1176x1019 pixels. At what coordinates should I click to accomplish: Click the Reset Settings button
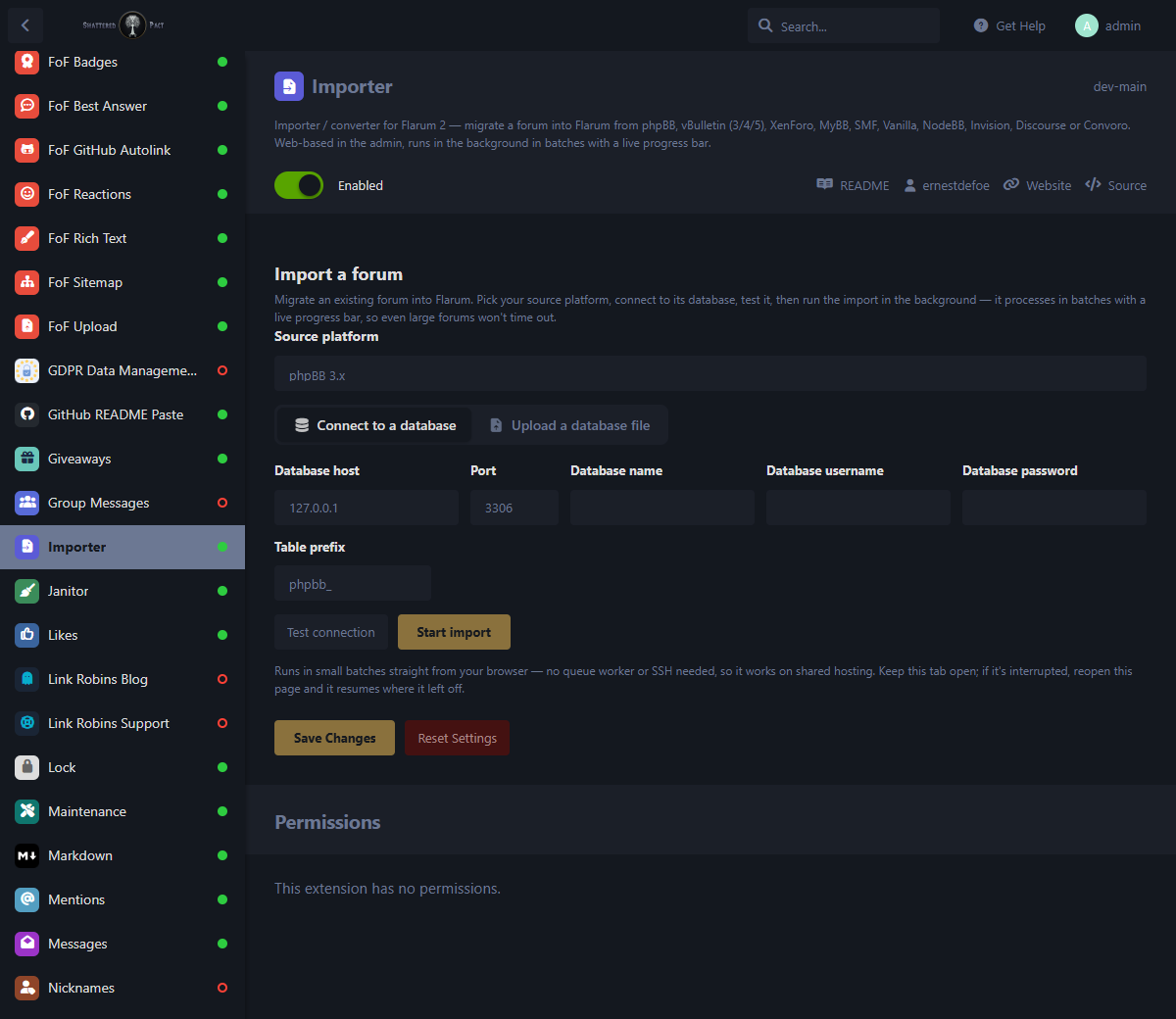click(x=457, y=738)
